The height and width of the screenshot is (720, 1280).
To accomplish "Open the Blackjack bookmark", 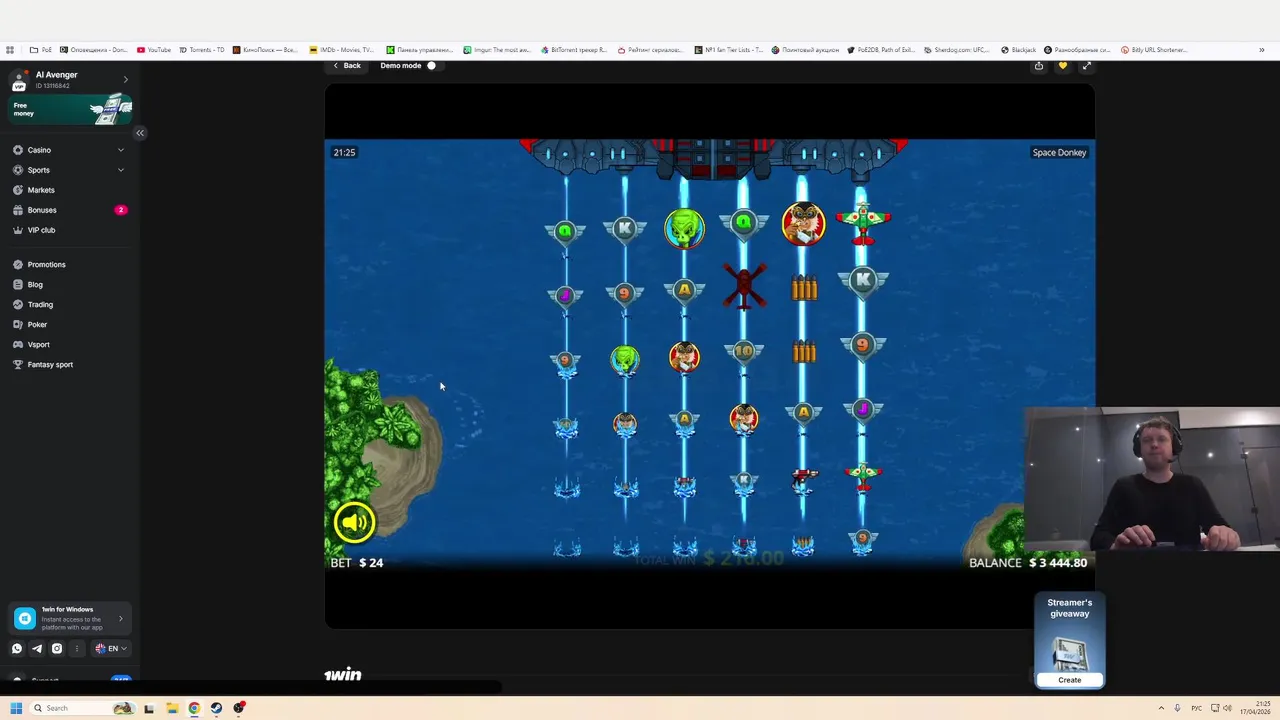I will pyautogui.click(x=1018, y=50).
